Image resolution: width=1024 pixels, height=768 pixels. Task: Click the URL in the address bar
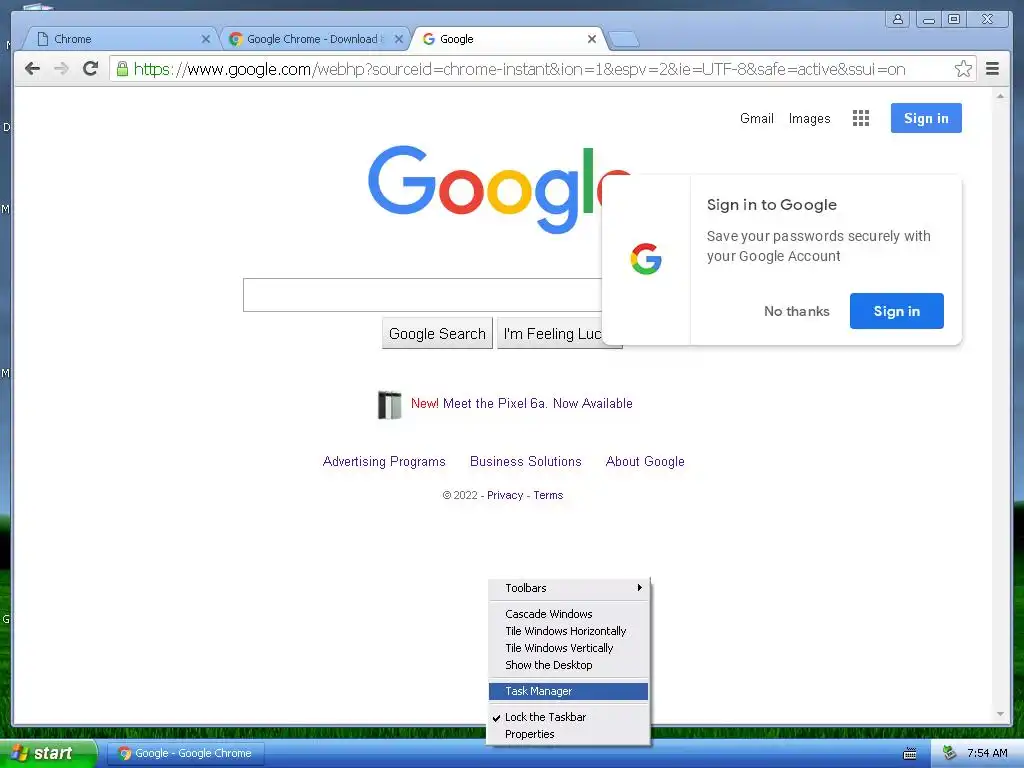click(519, 69)
